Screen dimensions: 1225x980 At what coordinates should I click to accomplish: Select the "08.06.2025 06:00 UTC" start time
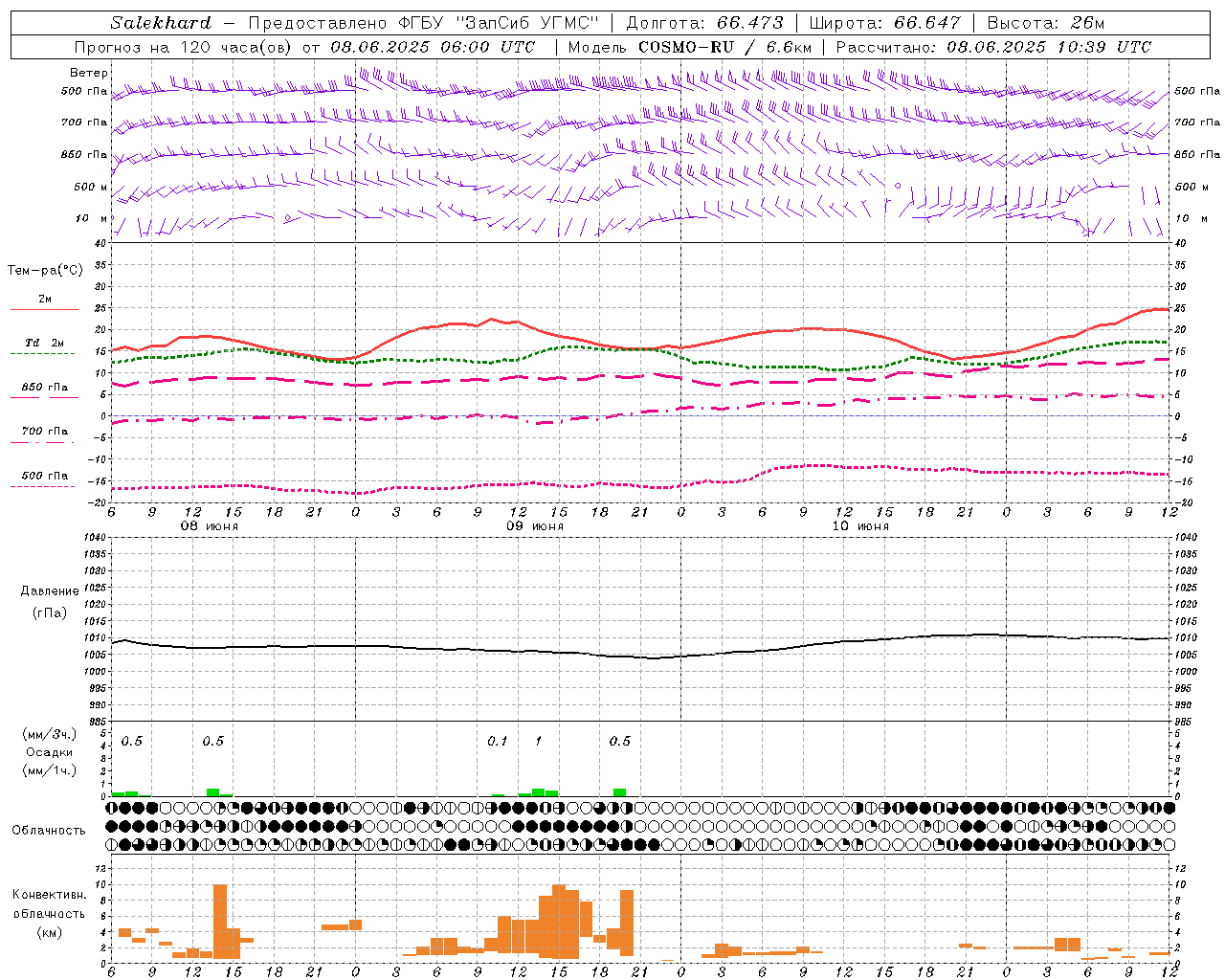coord(434,47)
